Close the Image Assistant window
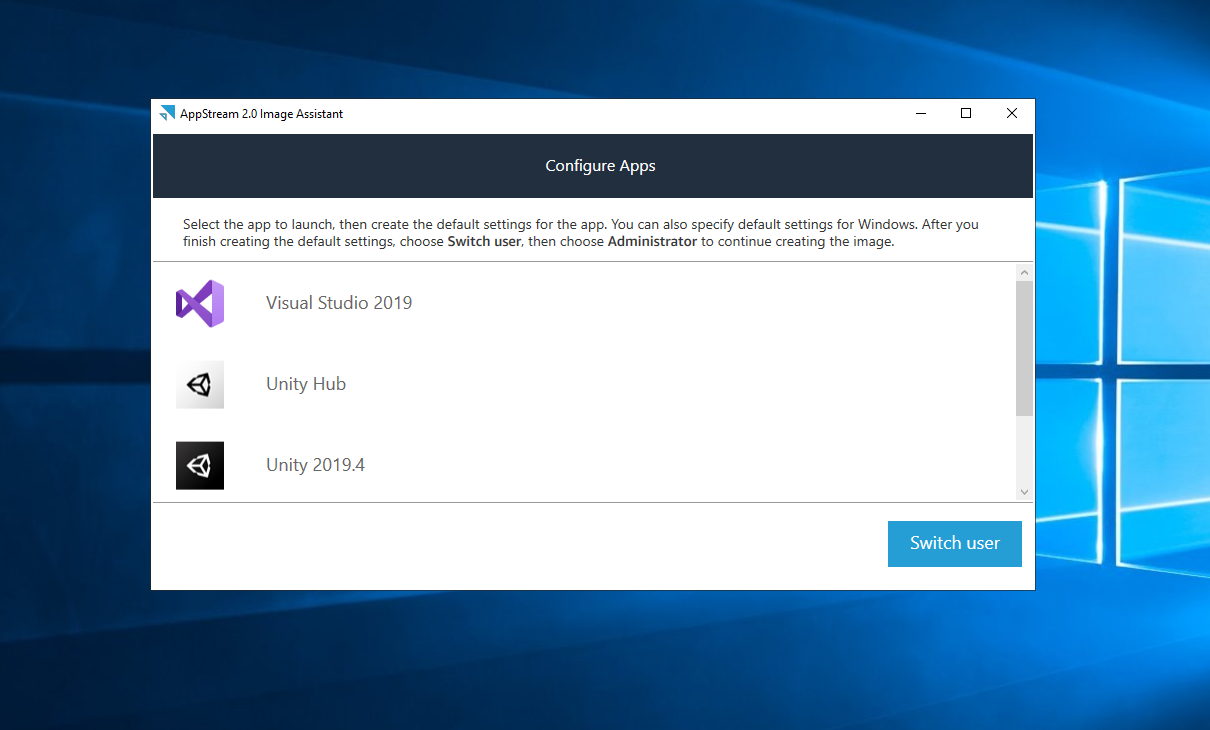The height and width of the screenshot is (730, 1210). point(1012,114)
